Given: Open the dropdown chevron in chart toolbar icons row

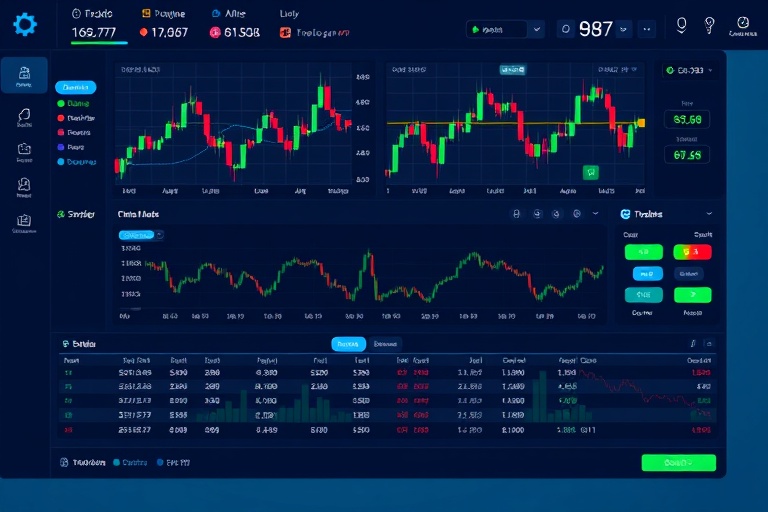Looking at the screenshot, I should (x=596, y=214).
